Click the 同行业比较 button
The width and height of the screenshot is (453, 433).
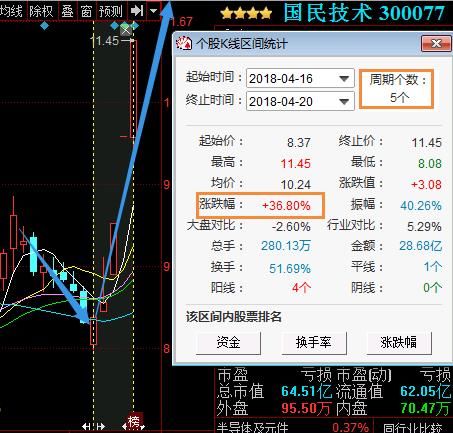[x=413, y=428]
